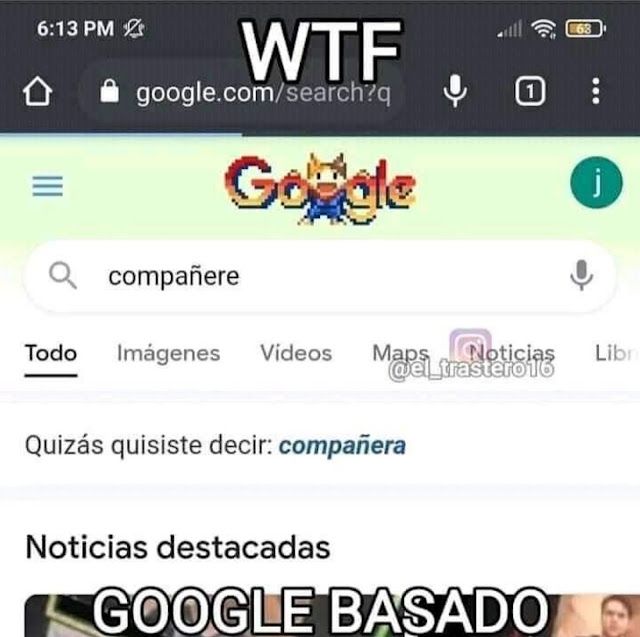
Task: Tap the padlock site security icon
Action: pyautogui.click(x=109, y=91)
